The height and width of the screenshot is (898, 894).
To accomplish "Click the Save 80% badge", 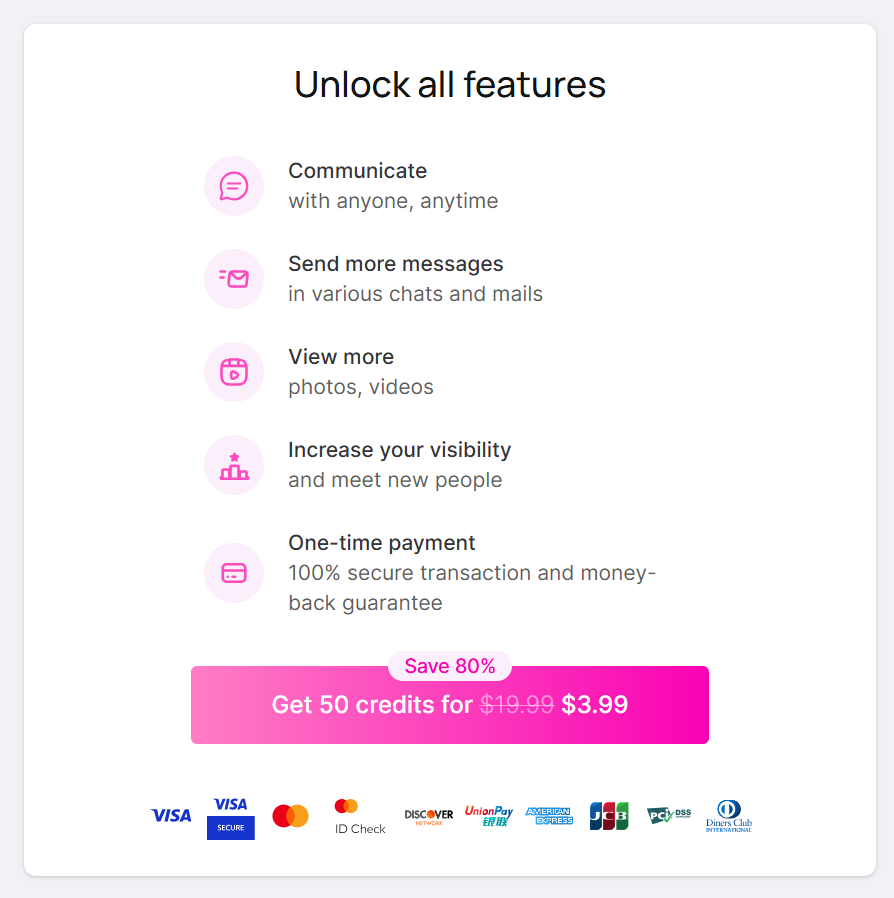I will pyautogui.click(x=450, y=666).
